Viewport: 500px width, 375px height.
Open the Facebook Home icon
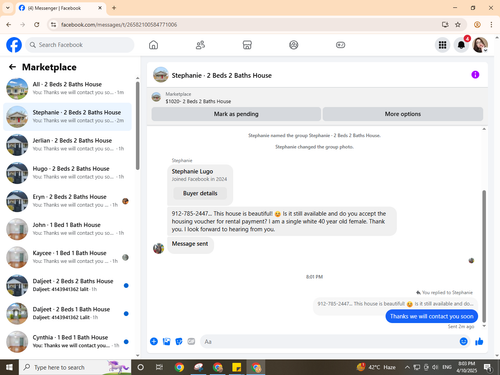(153, 45)
